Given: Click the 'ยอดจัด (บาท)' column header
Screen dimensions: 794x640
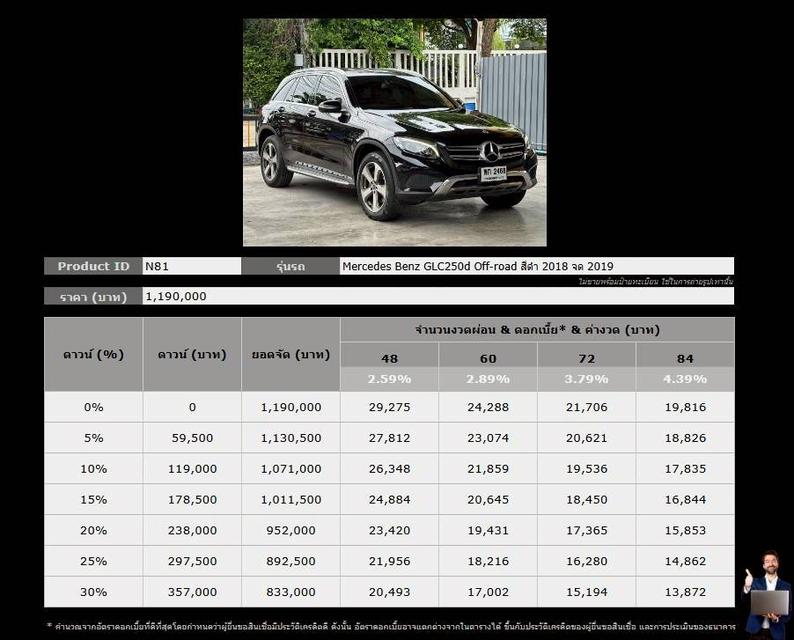Looking at the screenshot, I should click(291, 354).
